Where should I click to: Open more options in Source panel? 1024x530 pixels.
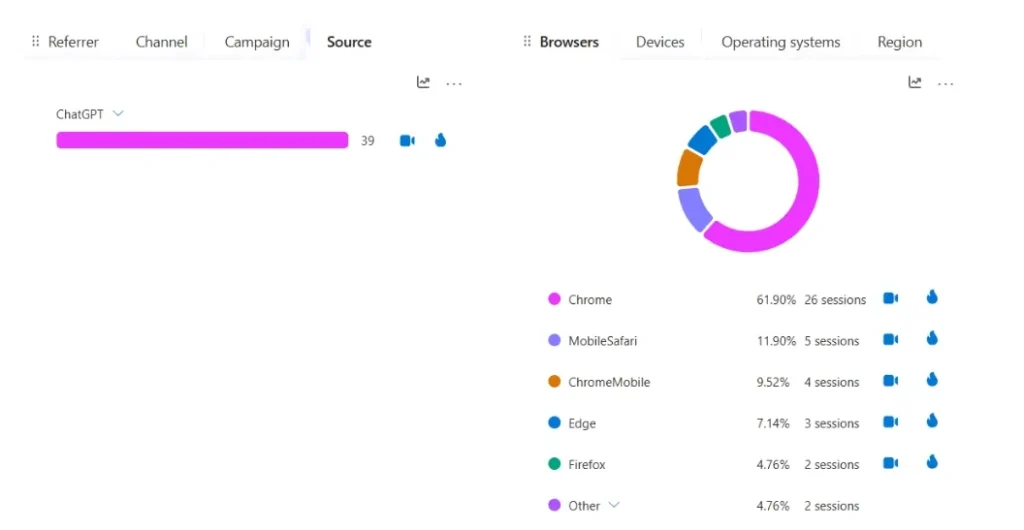tap(454, 84)
